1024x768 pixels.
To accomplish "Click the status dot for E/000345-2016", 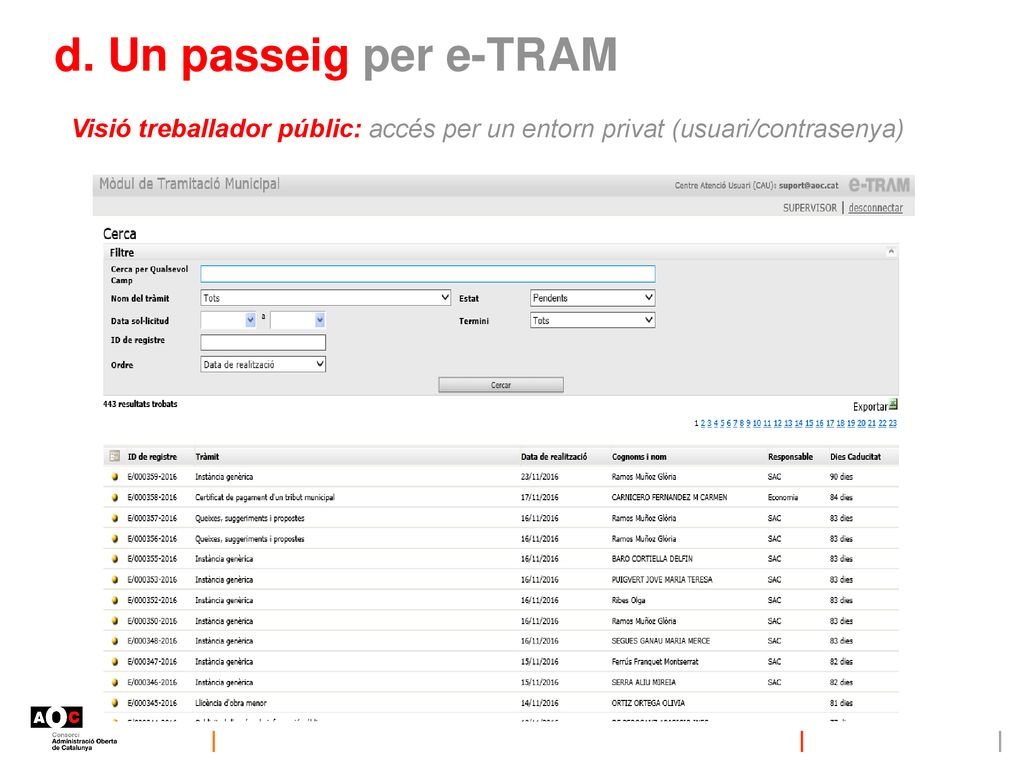I will pos(115,703).
